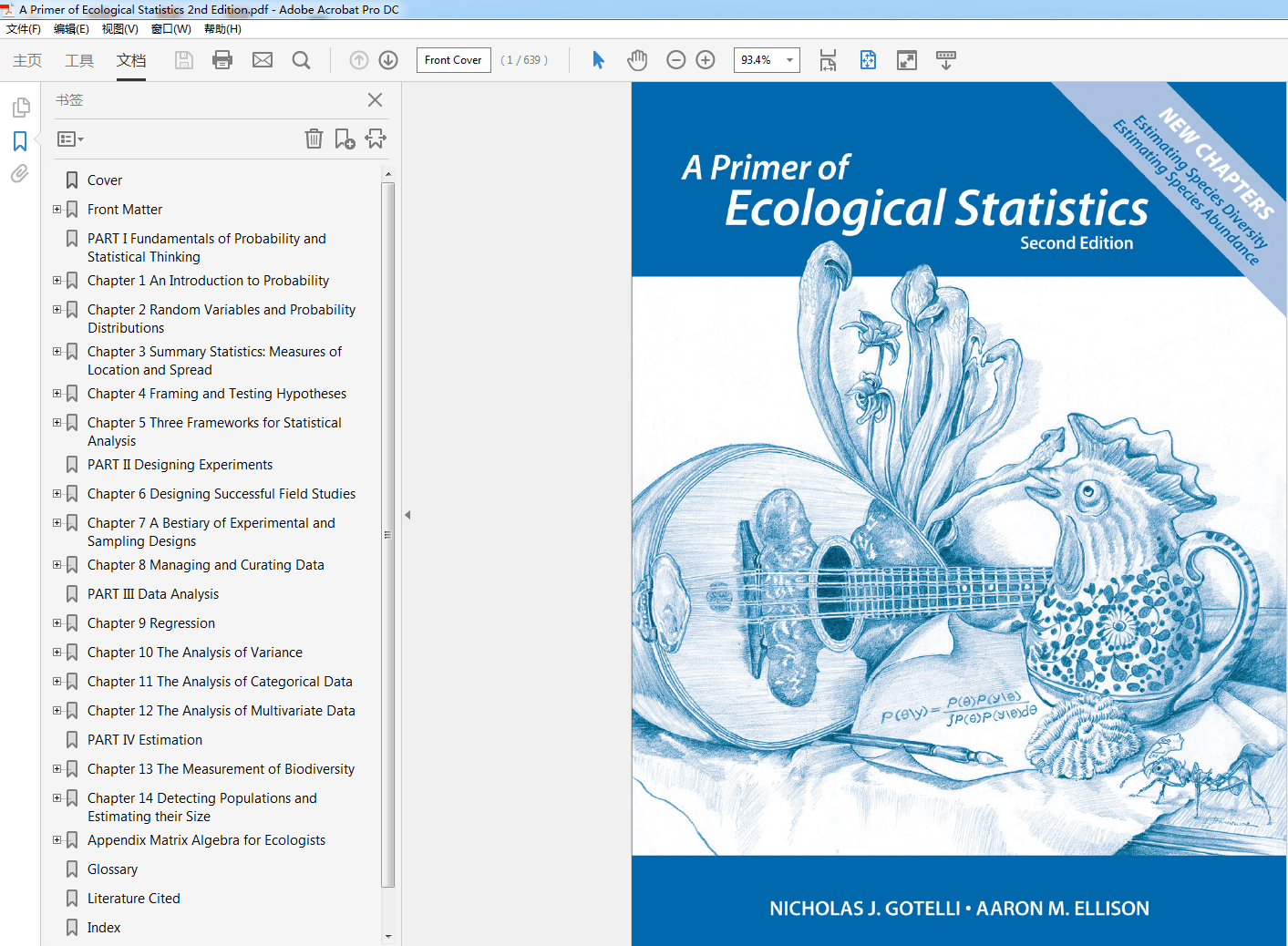Delete the selected bookmark
Image resolution: width=1288 pixels, height=946 pixels.
click(x=314, y=139)
